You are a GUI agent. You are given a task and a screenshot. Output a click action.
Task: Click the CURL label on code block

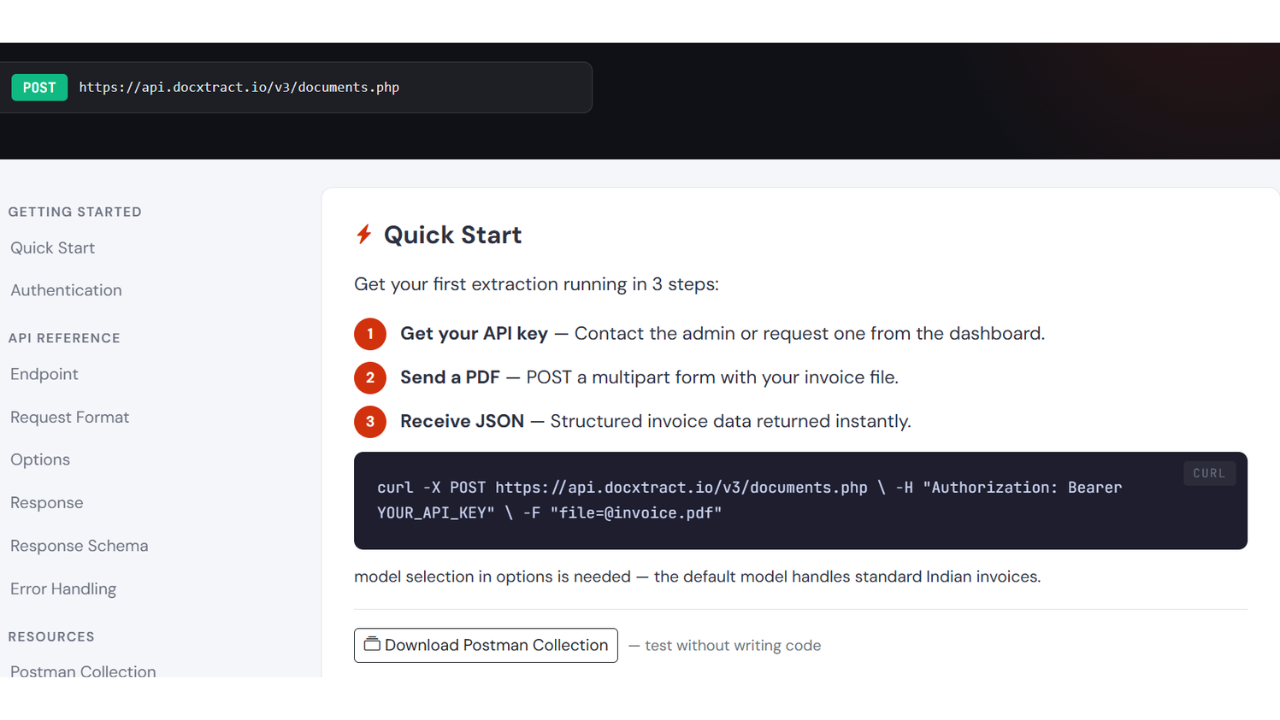1209,473
